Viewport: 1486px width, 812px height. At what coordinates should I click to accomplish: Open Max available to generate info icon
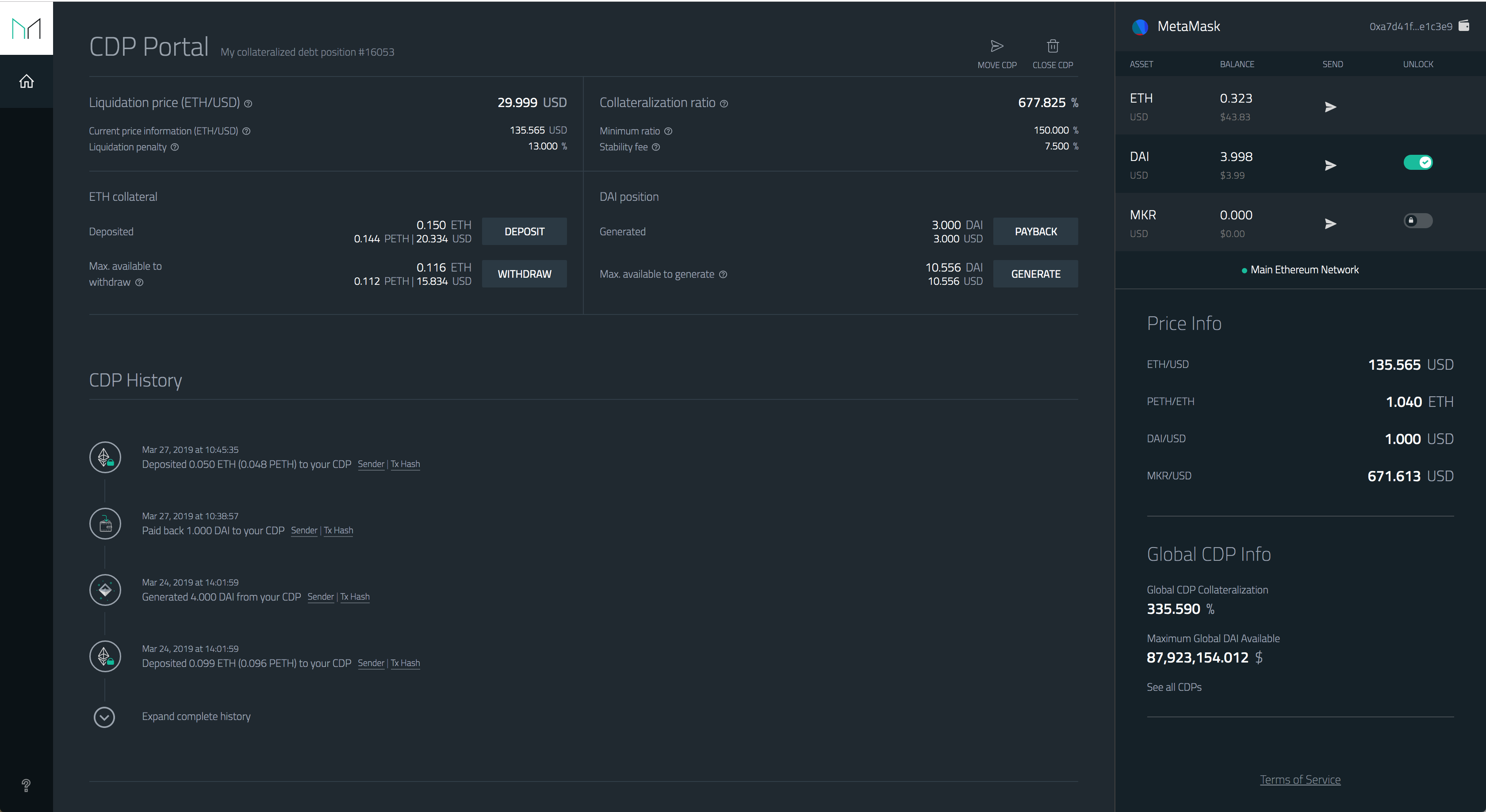723,274
